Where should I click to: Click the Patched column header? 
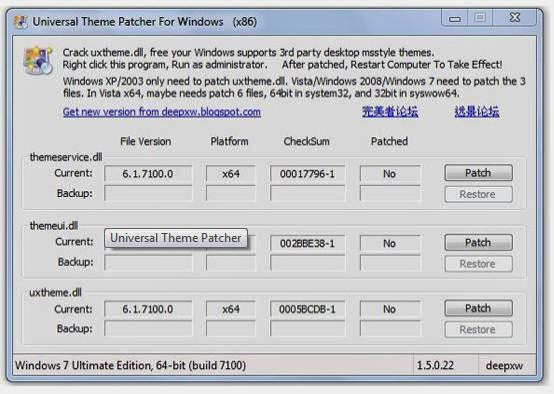[389, 141]
